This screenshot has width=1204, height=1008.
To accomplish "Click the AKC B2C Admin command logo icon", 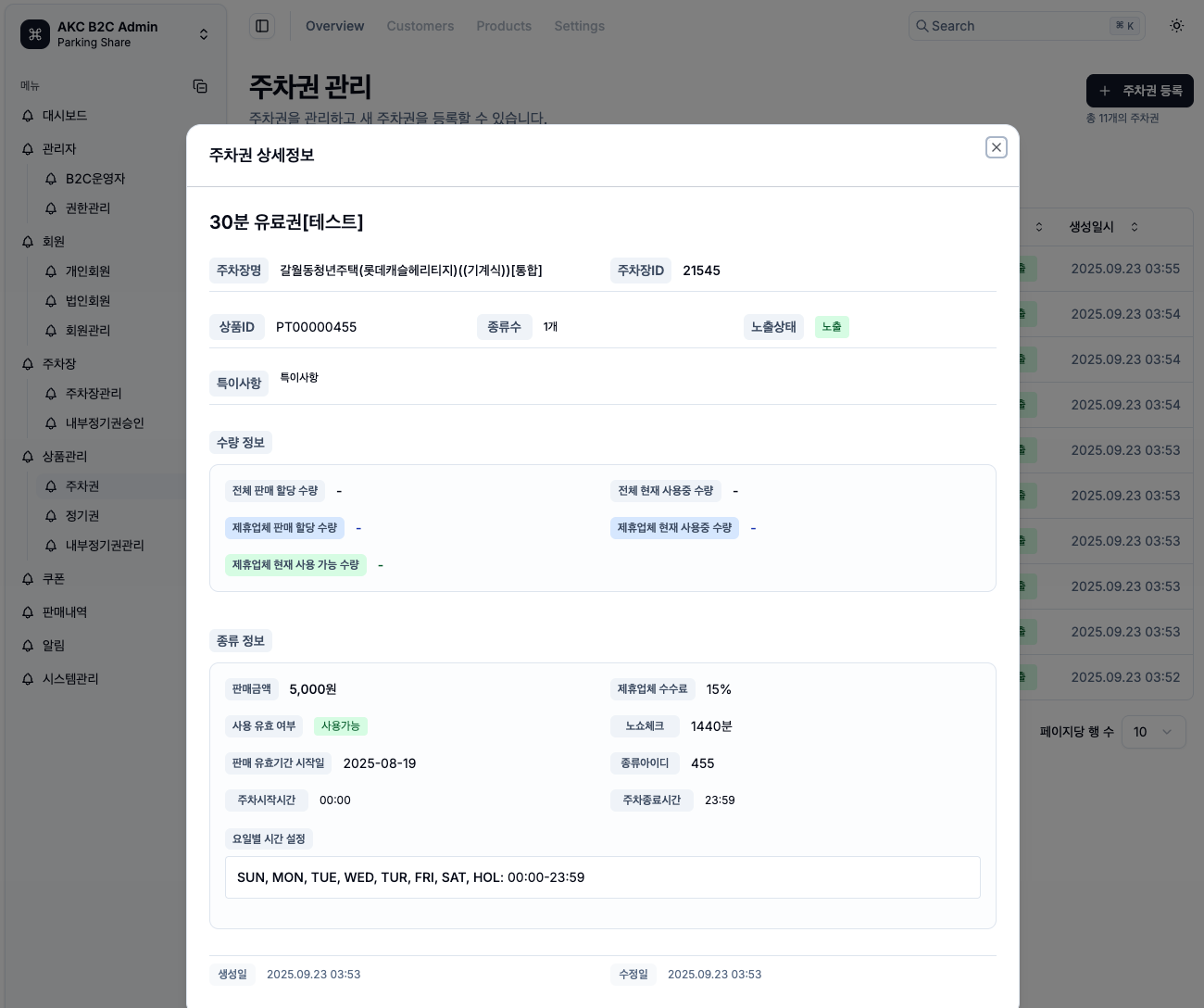I will (x=35, y=34).
